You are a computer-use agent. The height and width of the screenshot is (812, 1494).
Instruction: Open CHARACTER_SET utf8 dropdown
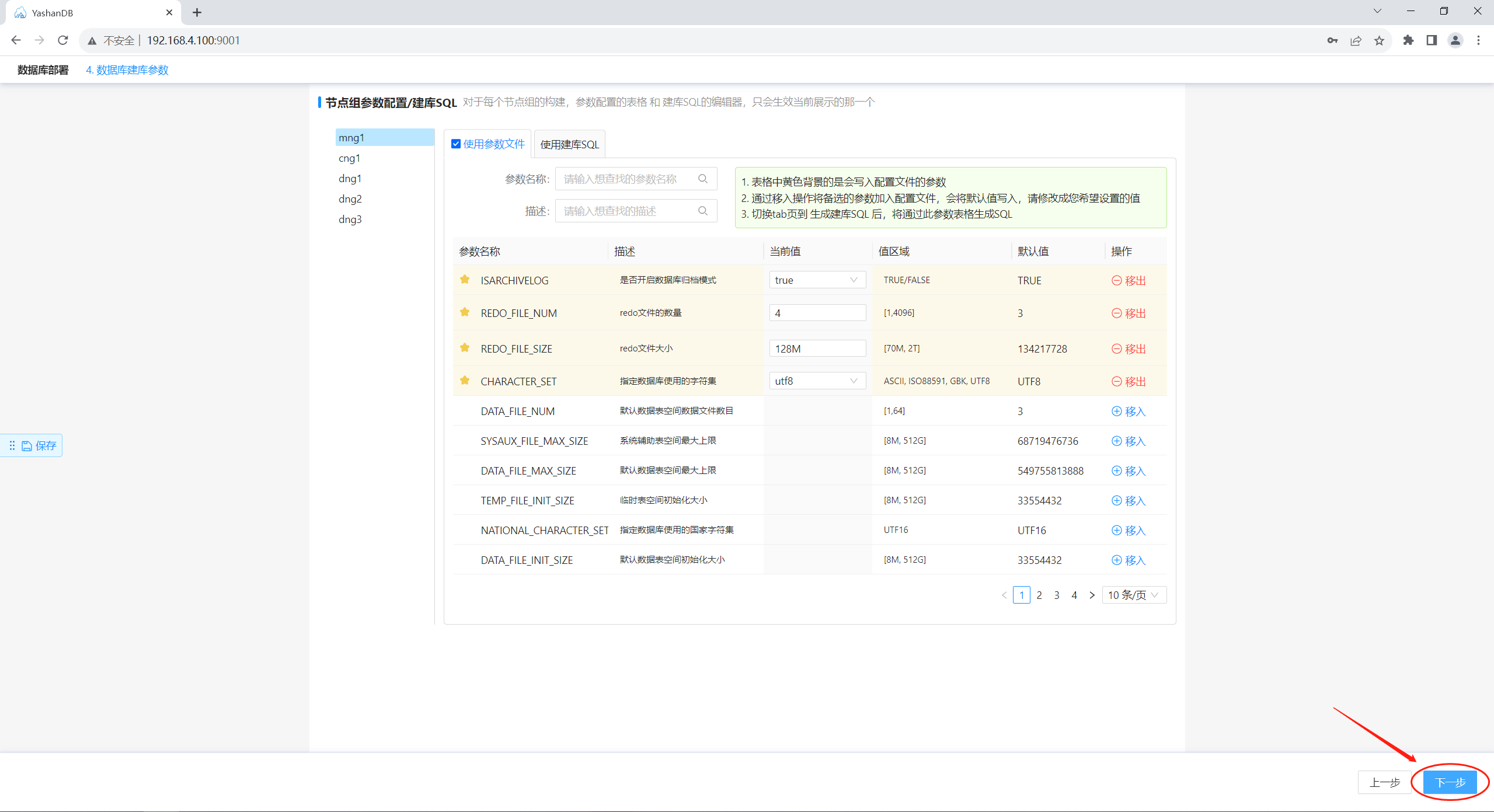(x=817, y=381)
